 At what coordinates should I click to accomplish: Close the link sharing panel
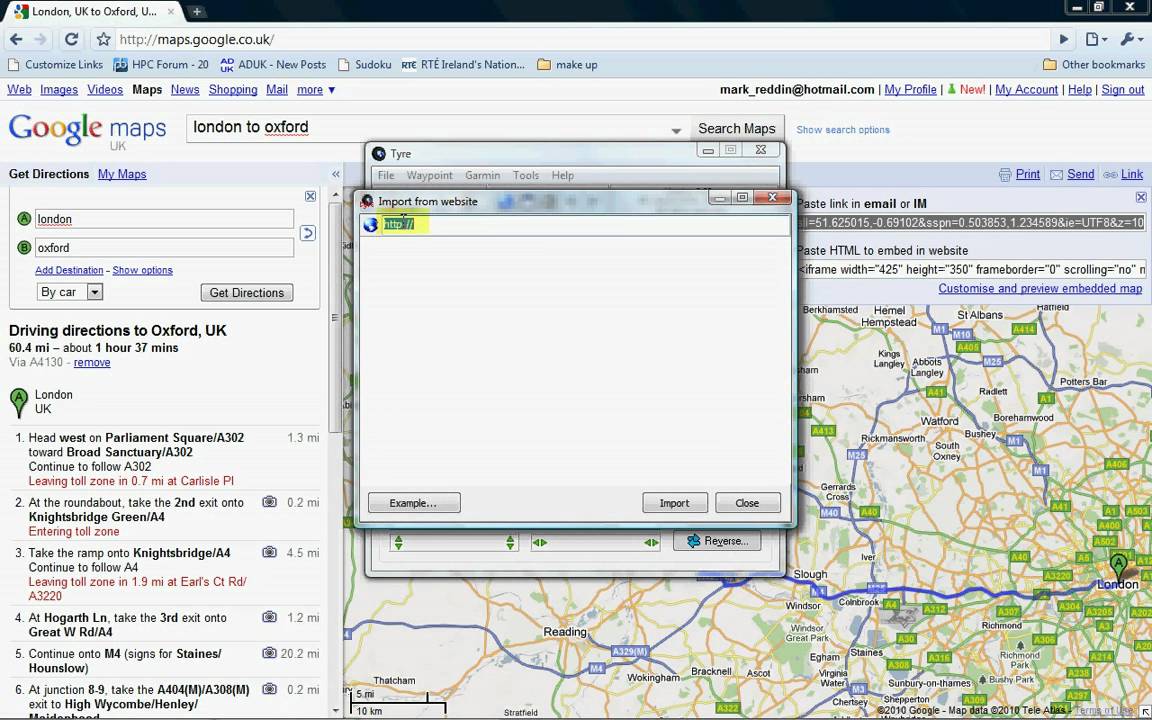pos(1141,197)
